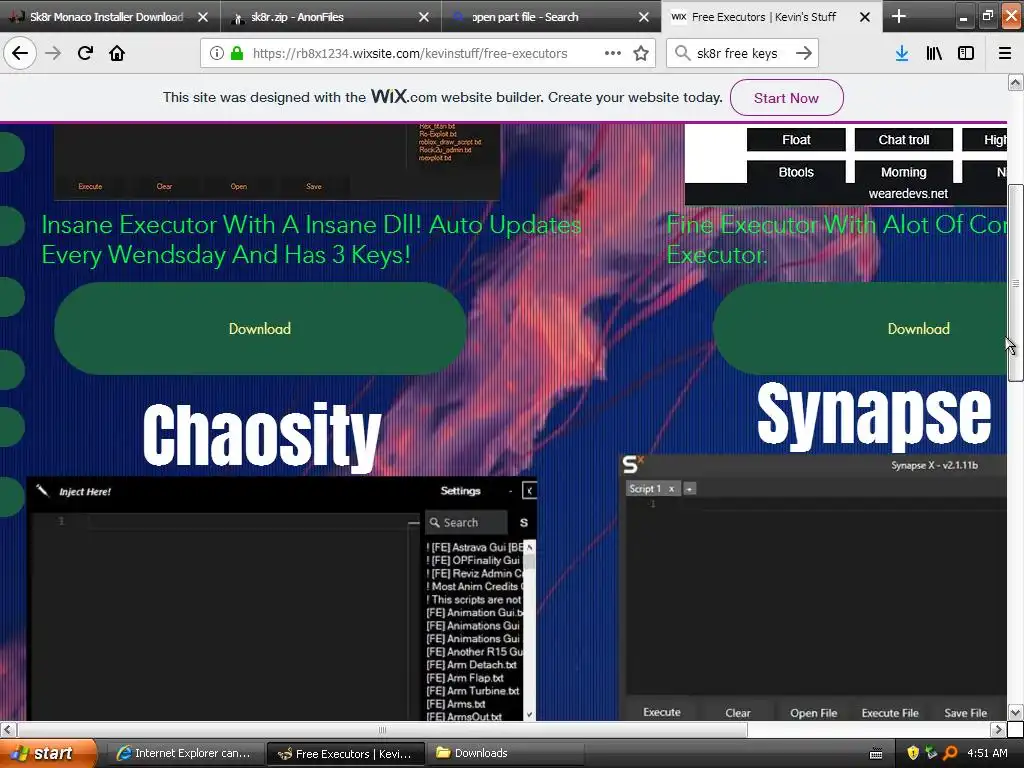Open a new browser tab with plus
This screenshot has height=768, width=1024.
coord(899,16)
